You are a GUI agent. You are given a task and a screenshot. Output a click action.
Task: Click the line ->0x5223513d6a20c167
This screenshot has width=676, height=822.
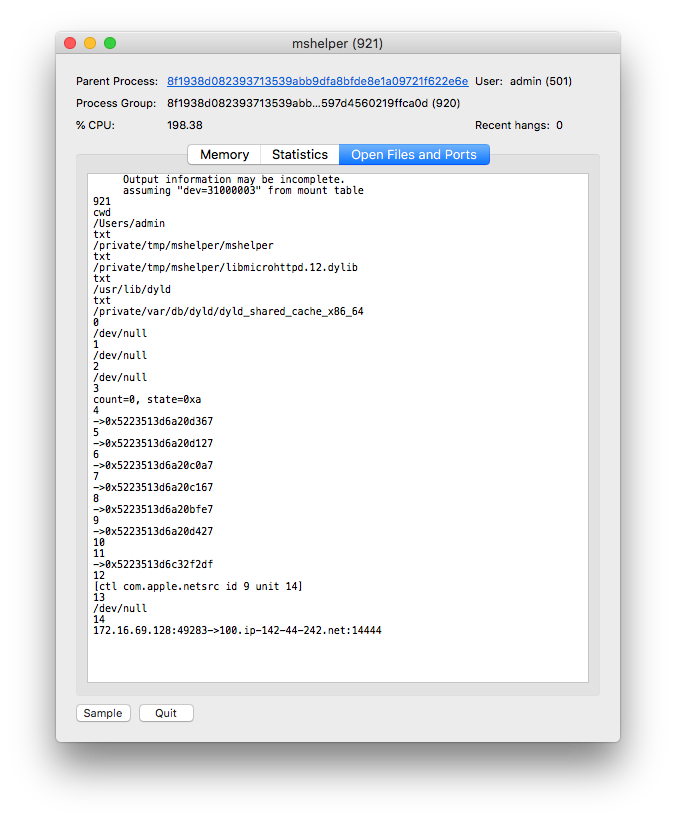153,488
